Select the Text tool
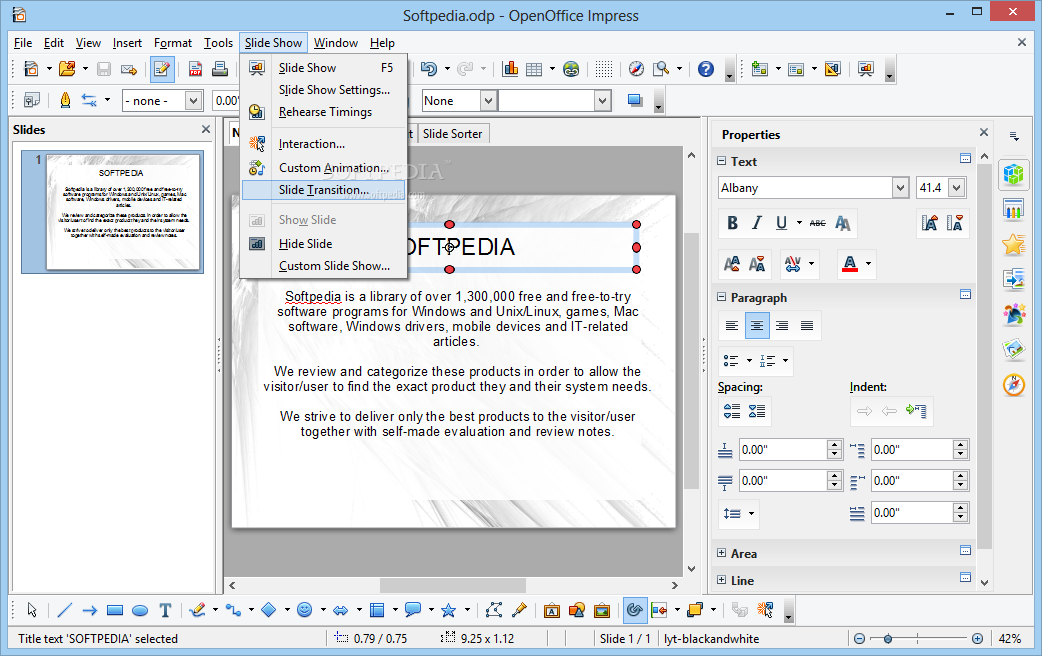1042x656 pixels. 165,610
